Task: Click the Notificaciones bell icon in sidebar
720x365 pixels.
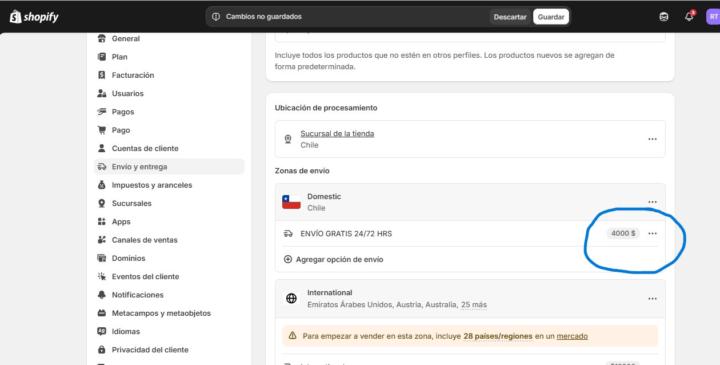Action: (101, 295)
